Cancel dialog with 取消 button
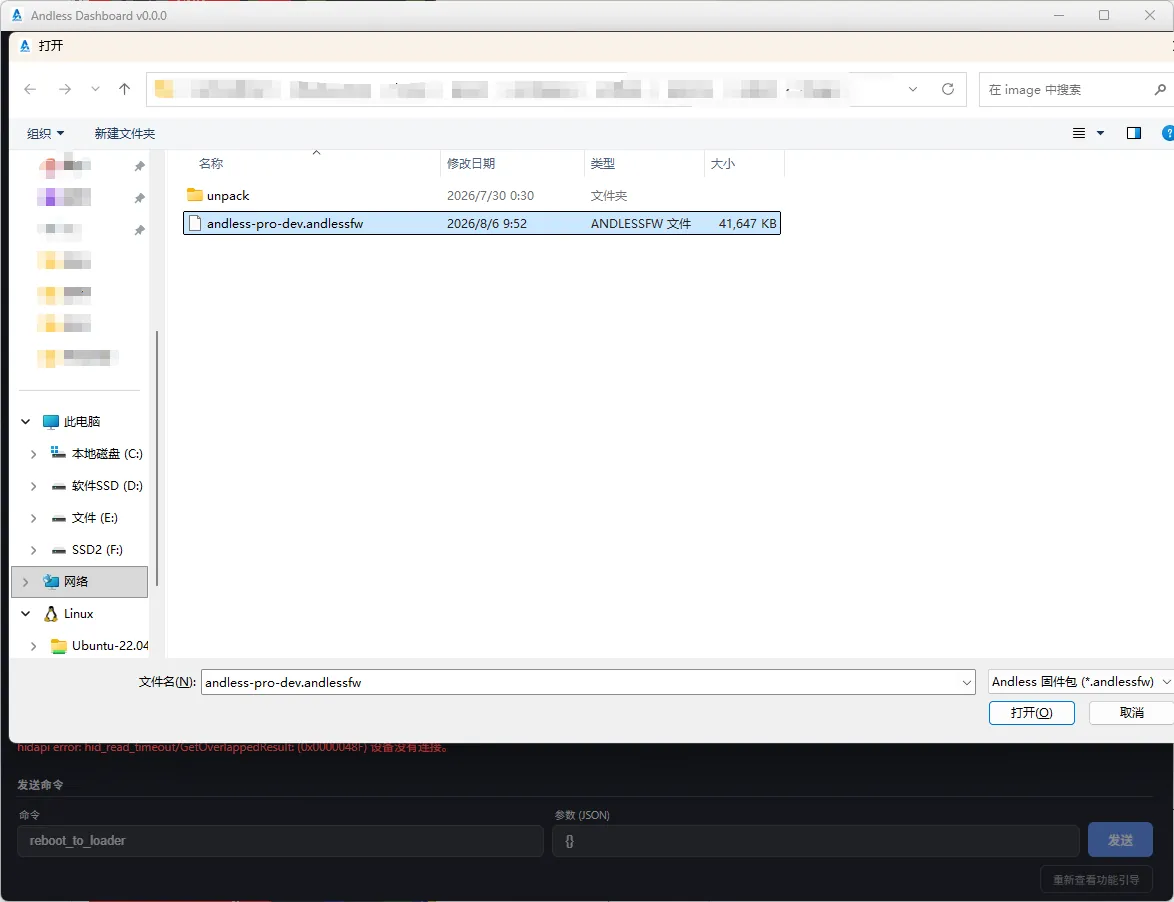This screenshot has width=1174, height=902. tap(1131, 713)
